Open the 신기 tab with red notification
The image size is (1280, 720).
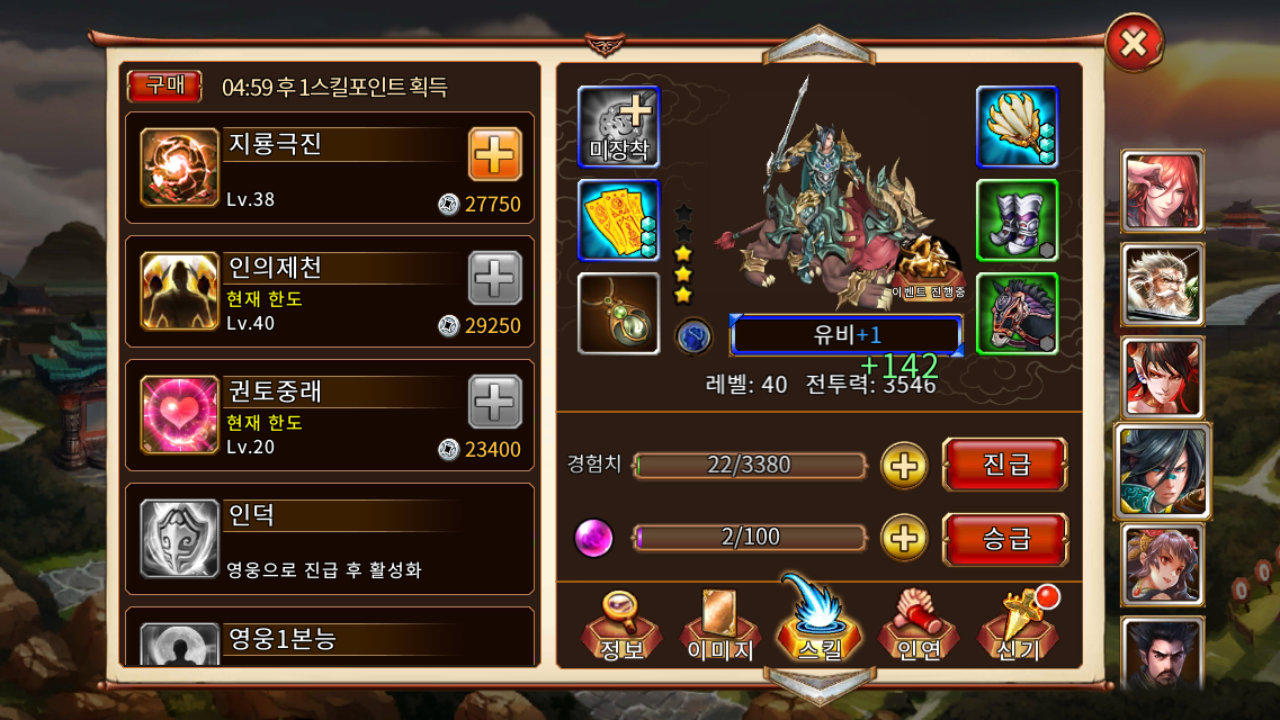click(x=1018, y=626)
